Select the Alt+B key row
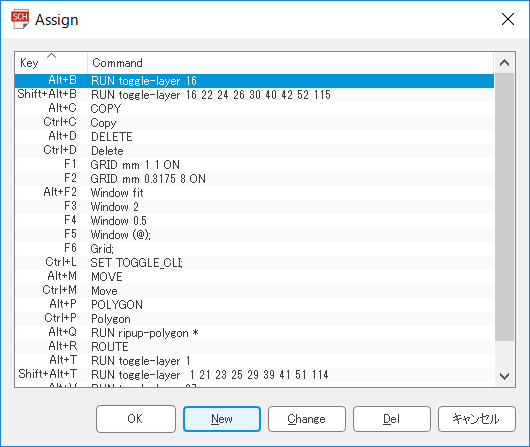Image resolution: width=530 pixels, height=447 pixels. point(254,81)
